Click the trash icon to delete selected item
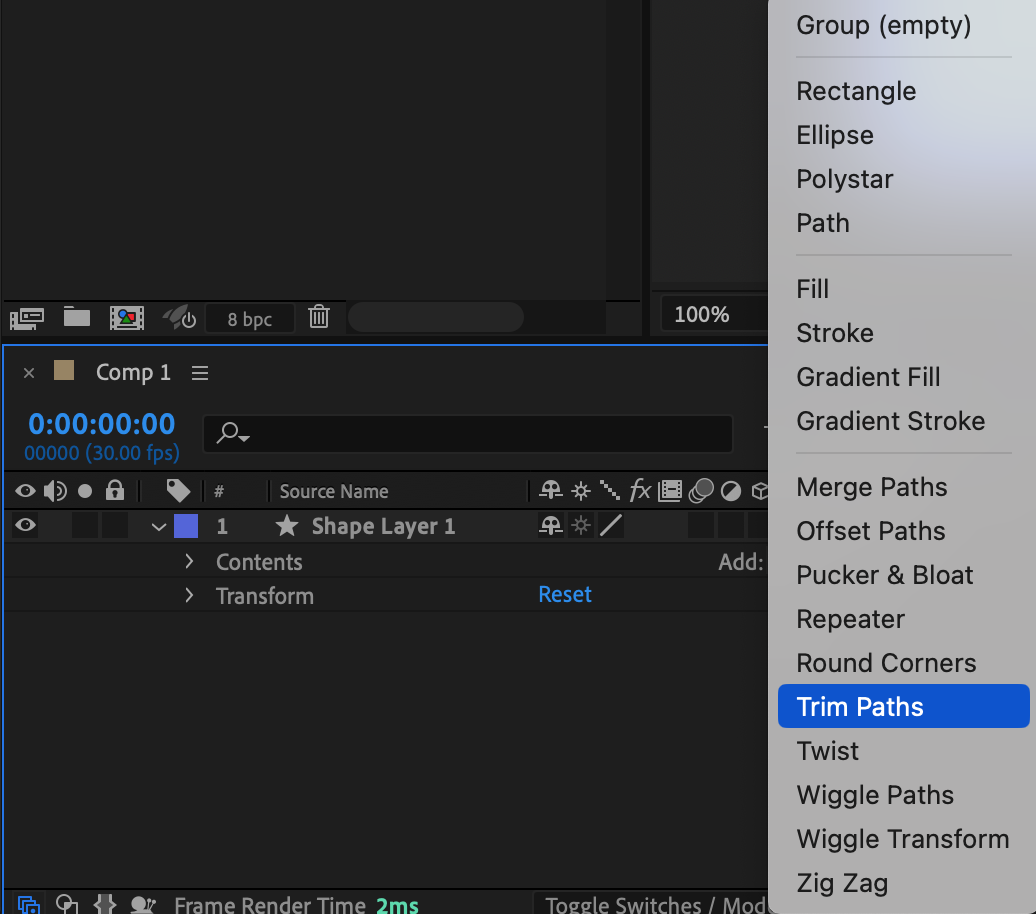This screenshot has width=1036, height=914. click(319, 318)
